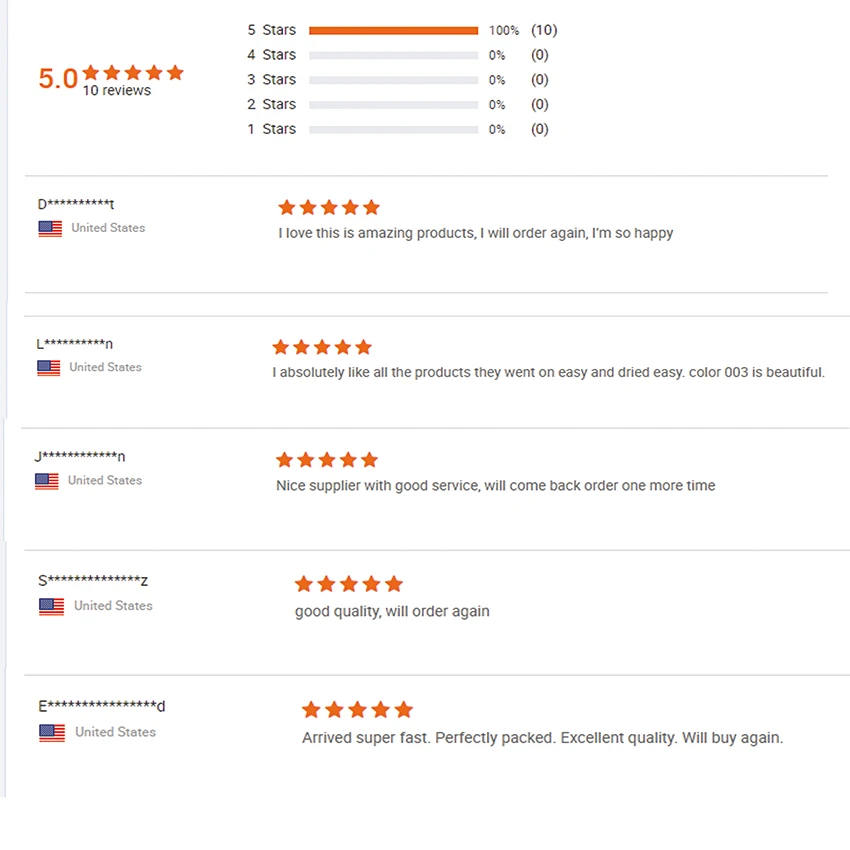Click stars above the "color 003 is beautiful" review

point(322,347)
